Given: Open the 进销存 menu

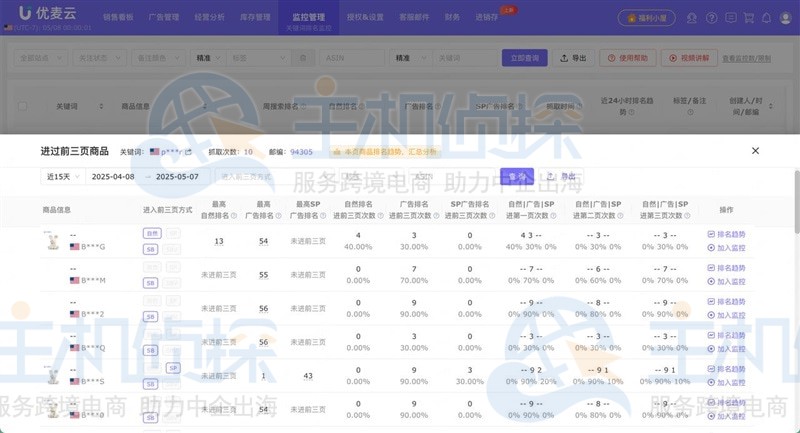Looking at the screenshot, I should [486, 17].
